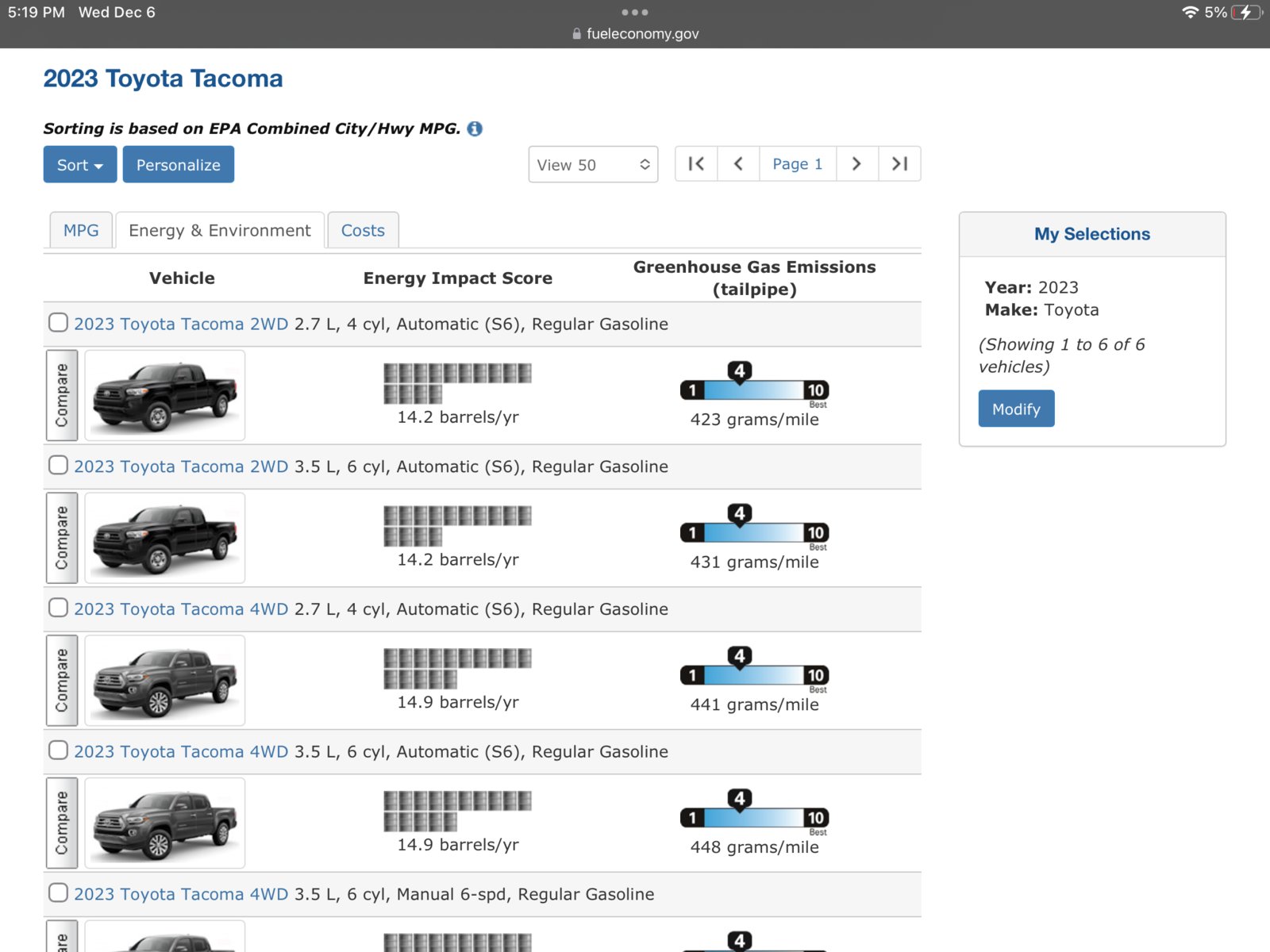Click the 448 grams/mile value

click(754, 847)
